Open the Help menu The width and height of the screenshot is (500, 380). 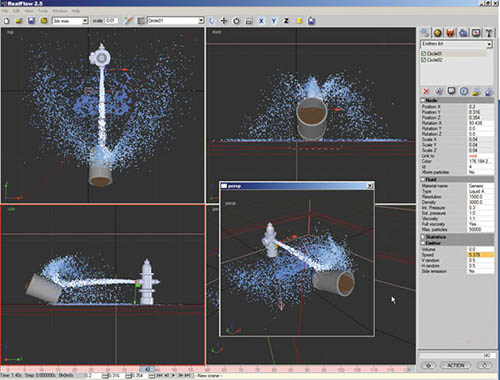(76, 11)
